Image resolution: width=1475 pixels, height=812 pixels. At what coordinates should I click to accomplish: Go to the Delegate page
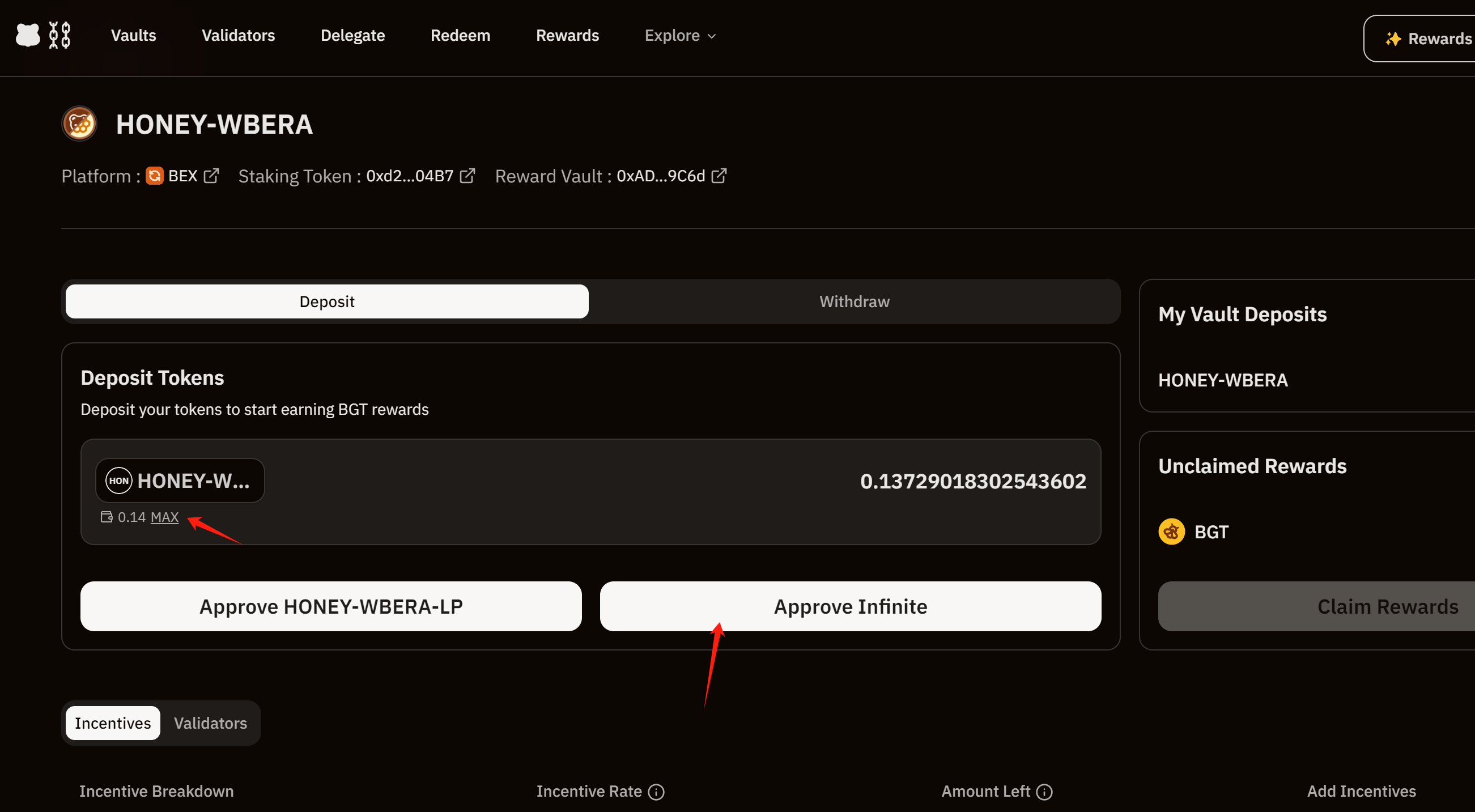click(x=352, y=36)
